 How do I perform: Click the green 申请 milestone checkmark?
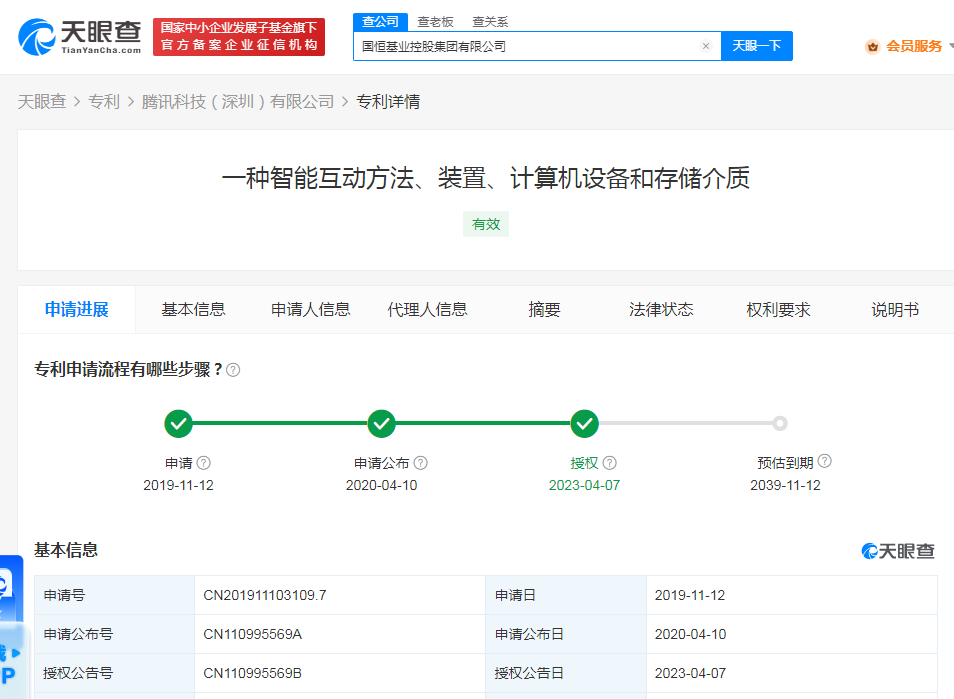point(178,424)
